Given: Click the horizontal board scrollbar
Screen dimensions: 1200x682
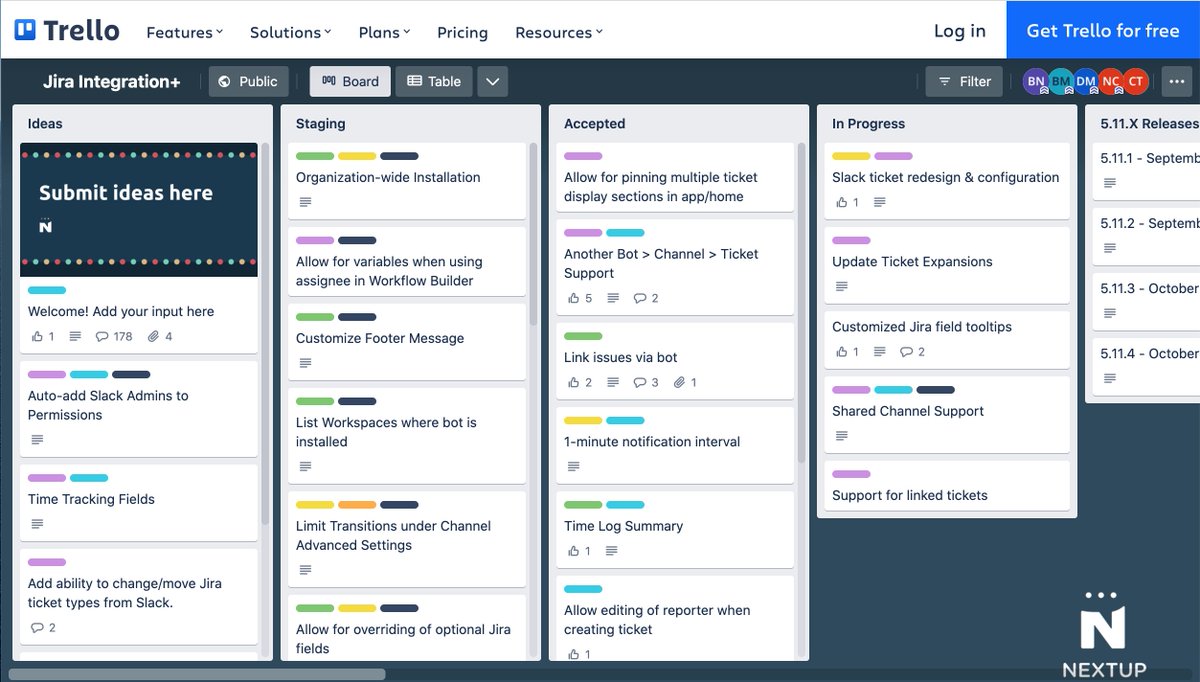Looking at the screenshot, I should click(196, 674).
